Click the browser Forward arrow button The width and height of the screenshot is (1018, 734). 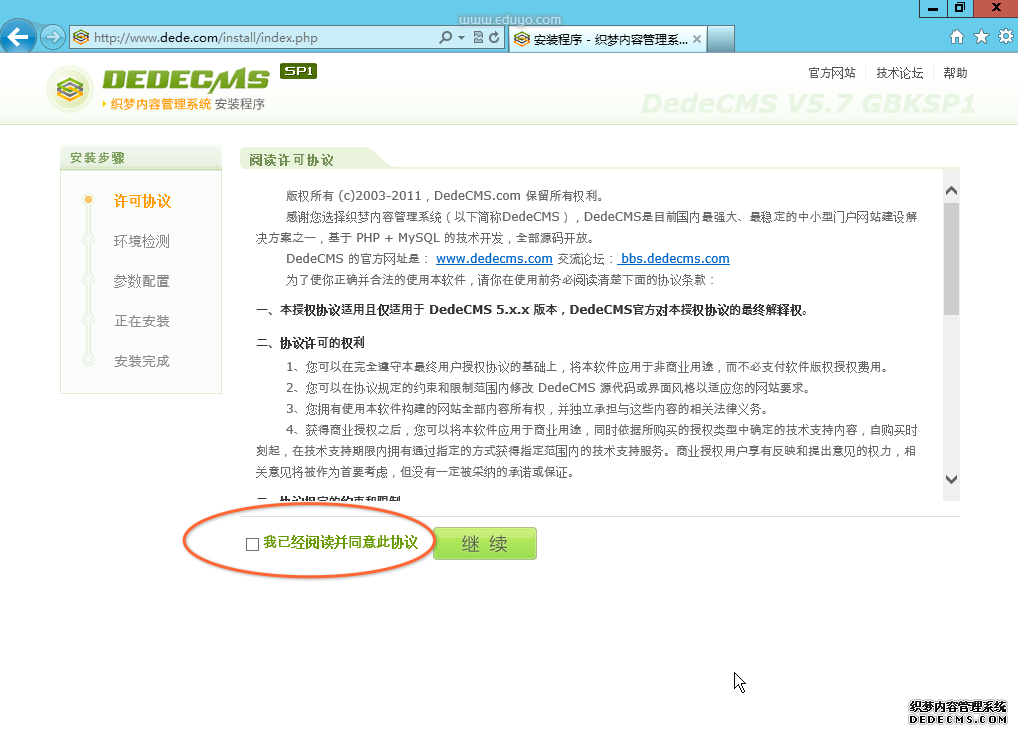pyautogui.click(x=52, y=37)
